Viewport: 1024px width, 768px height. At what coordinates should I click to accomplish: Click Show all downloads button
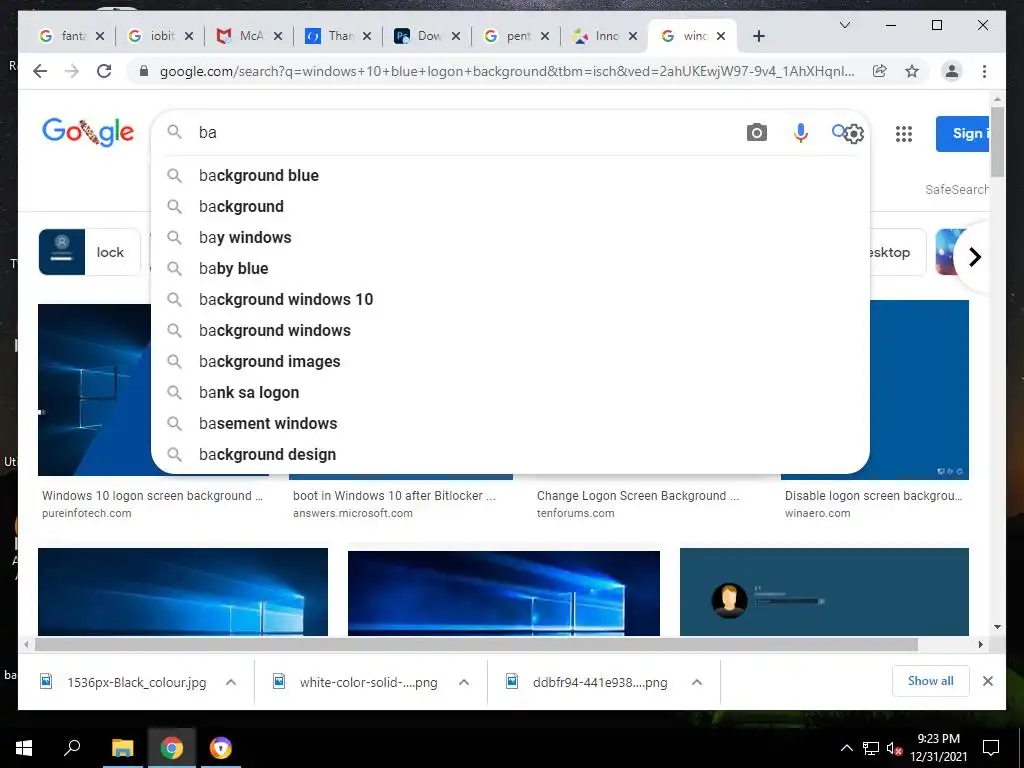click(930, 681)
